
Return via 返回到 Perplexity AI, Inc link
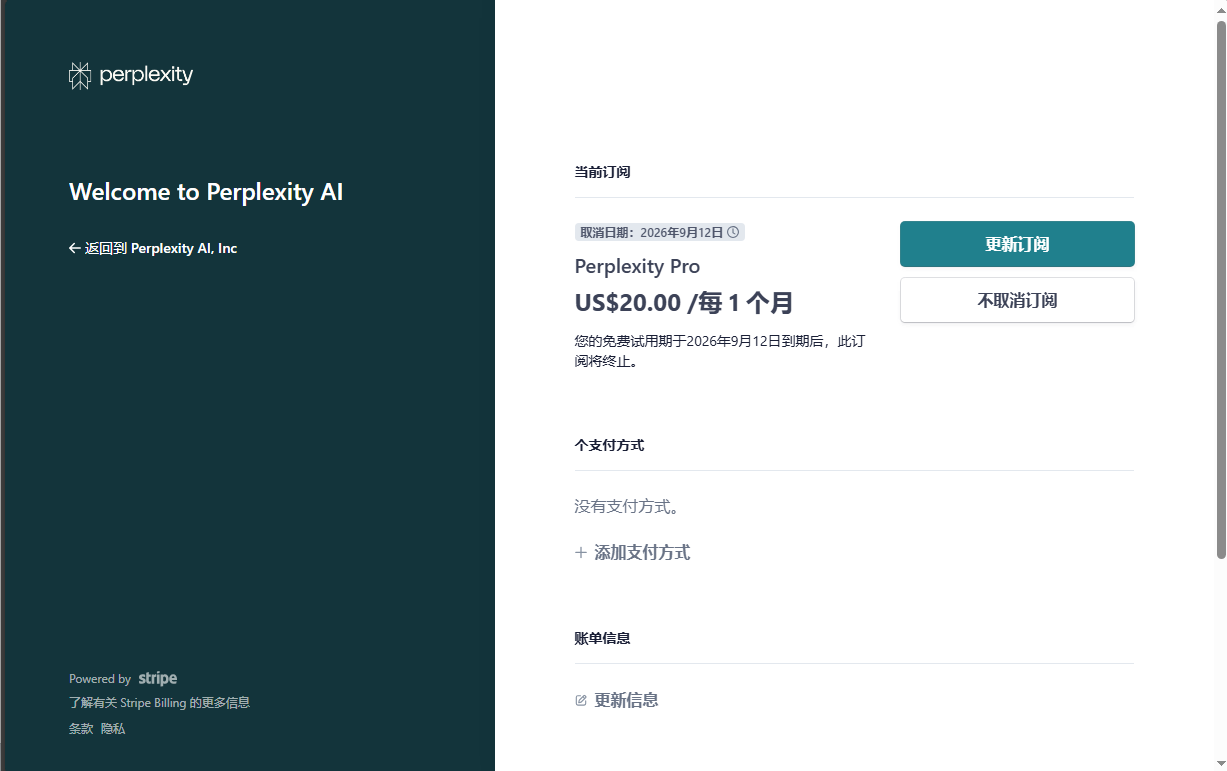point(160,248)
